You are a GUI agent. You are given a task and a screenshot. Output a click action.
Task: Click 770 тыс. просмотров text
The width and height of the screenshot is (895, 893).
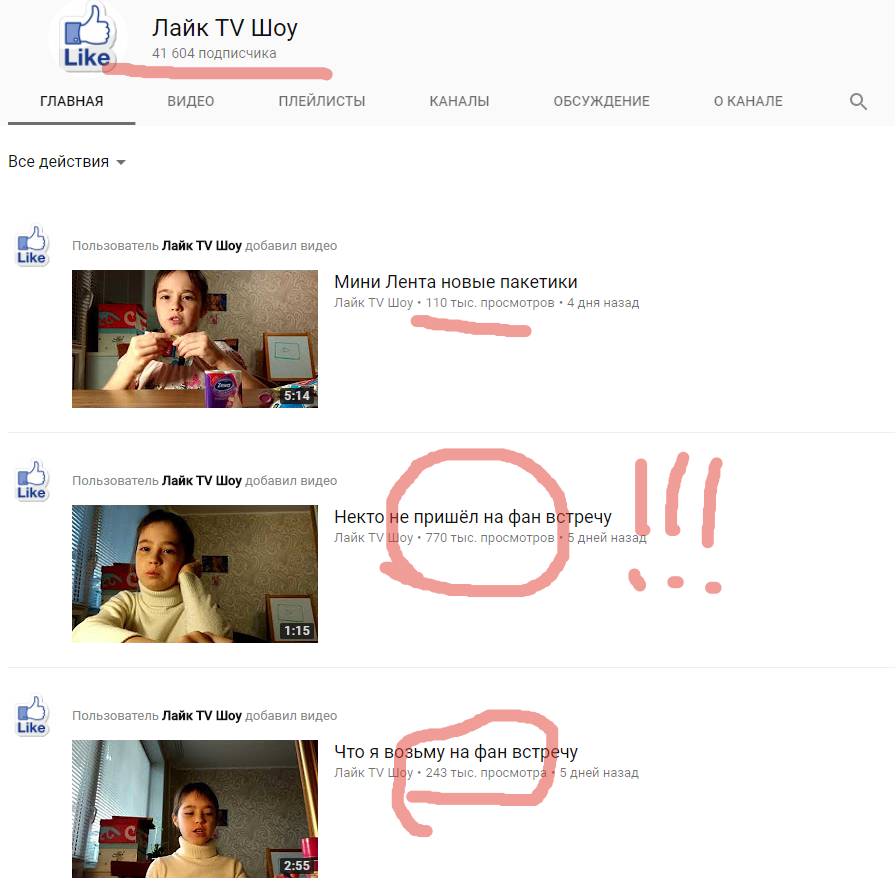tap(490, 538)
